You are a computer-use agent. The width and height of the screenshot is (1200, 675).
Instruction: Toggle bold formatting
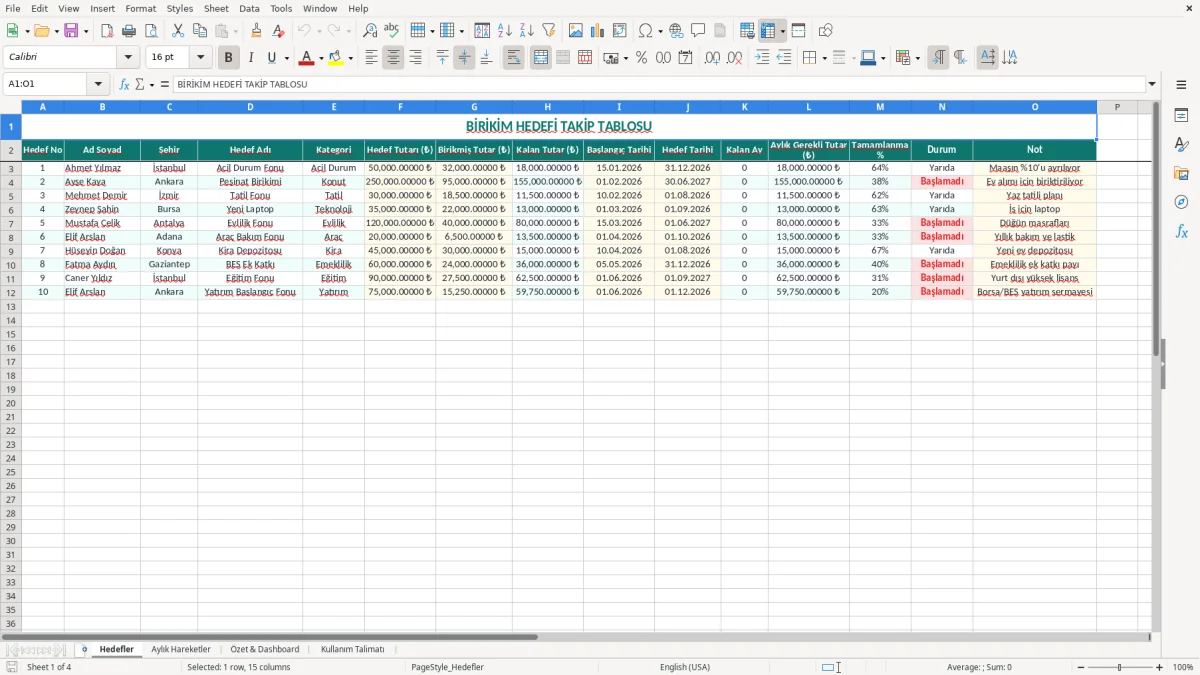228,58
